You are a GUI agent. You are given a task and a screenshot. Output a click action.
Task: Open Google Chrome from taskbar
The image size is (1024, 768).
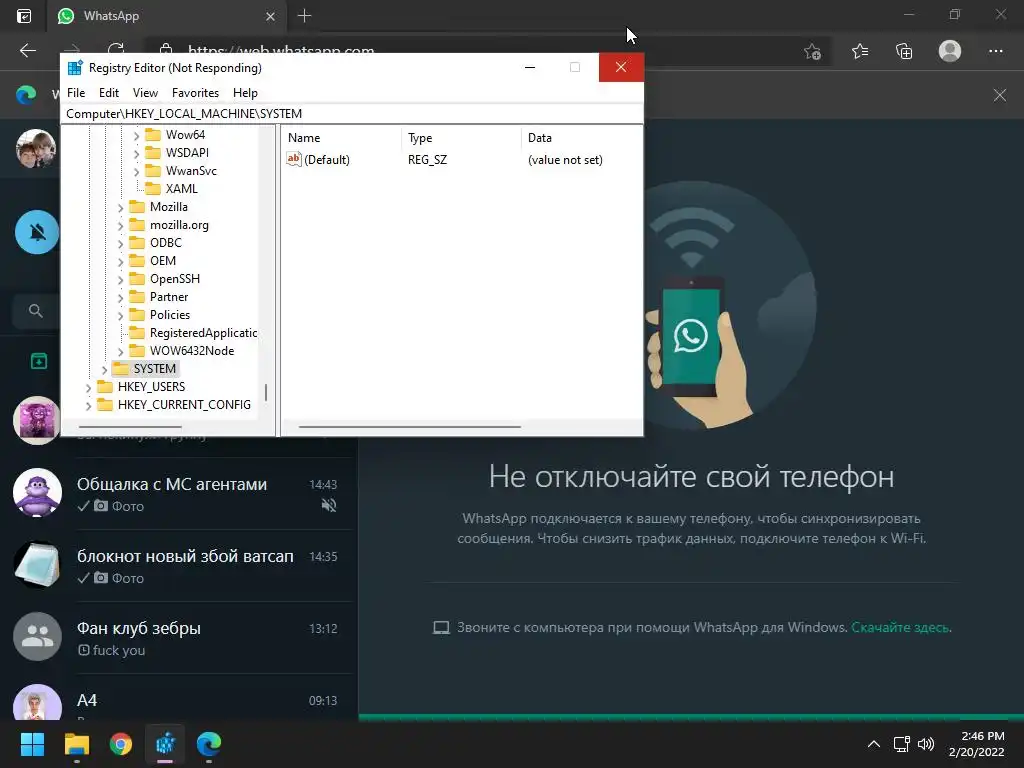click(x=121, y=744)
